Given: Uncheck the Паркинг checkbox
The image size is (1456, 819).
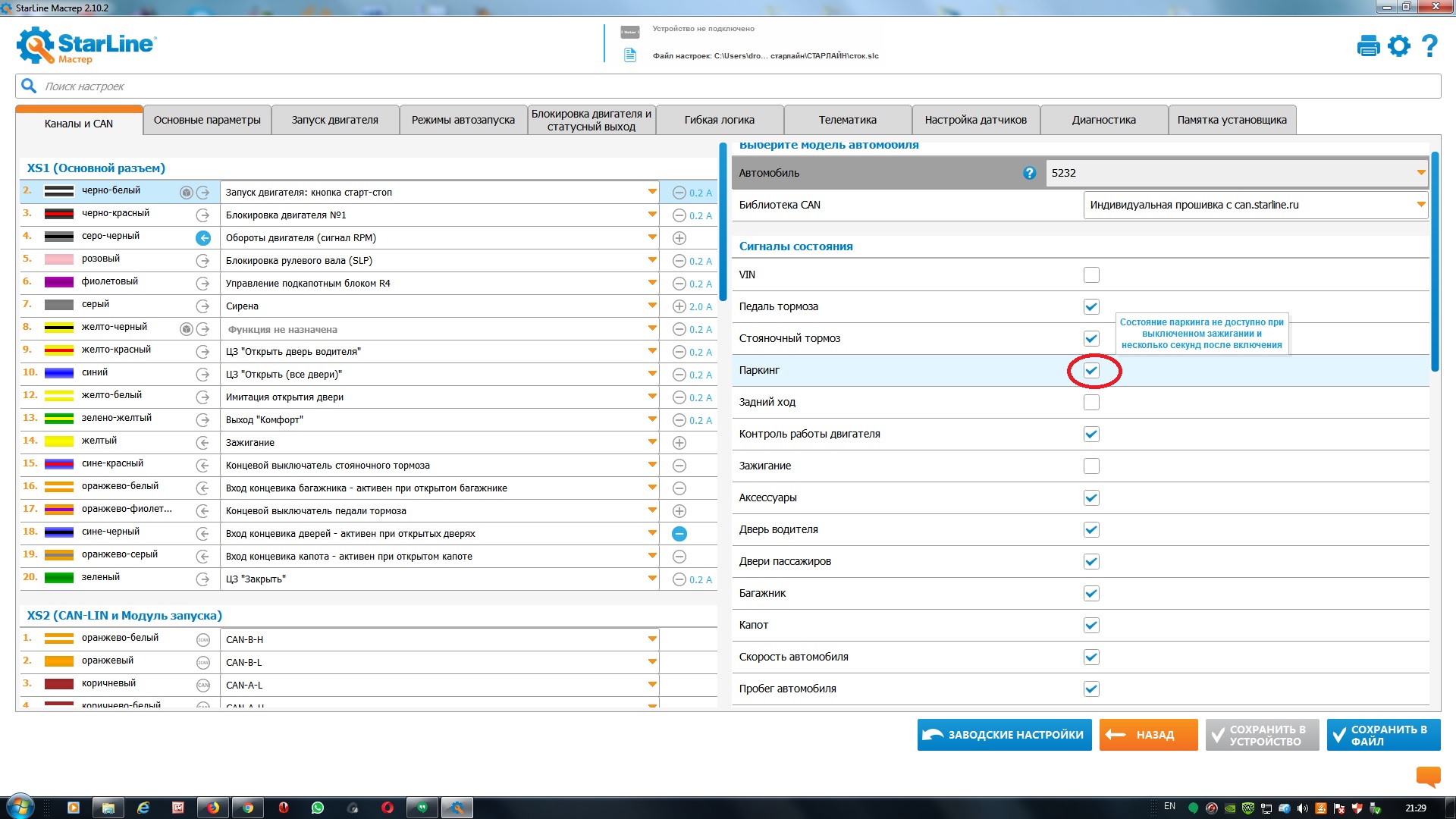Looking at the screenshot, I should 1091,370.
